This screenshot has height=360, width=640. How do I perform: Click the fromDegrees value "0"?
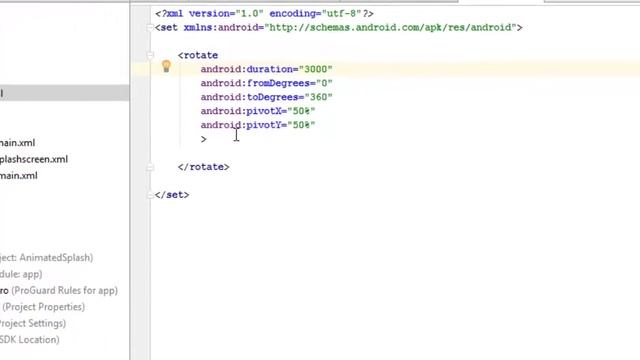[x=324, y=83]
